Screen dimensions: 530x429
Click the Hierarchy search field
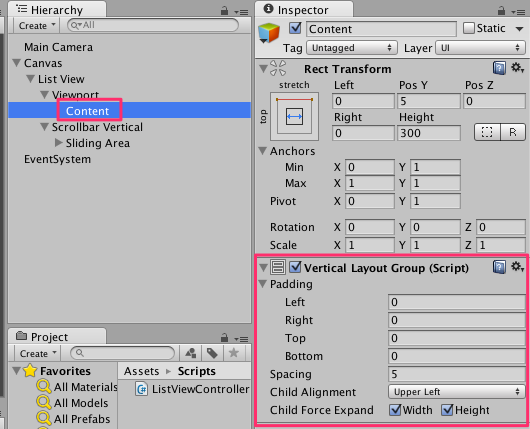[x=153, y=25]
